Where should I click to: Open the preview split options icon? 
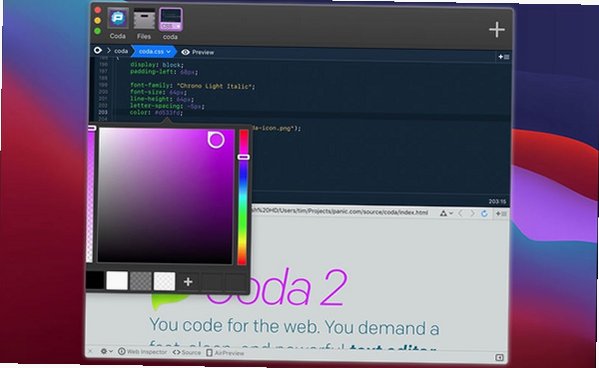click(x=501, y=214)
